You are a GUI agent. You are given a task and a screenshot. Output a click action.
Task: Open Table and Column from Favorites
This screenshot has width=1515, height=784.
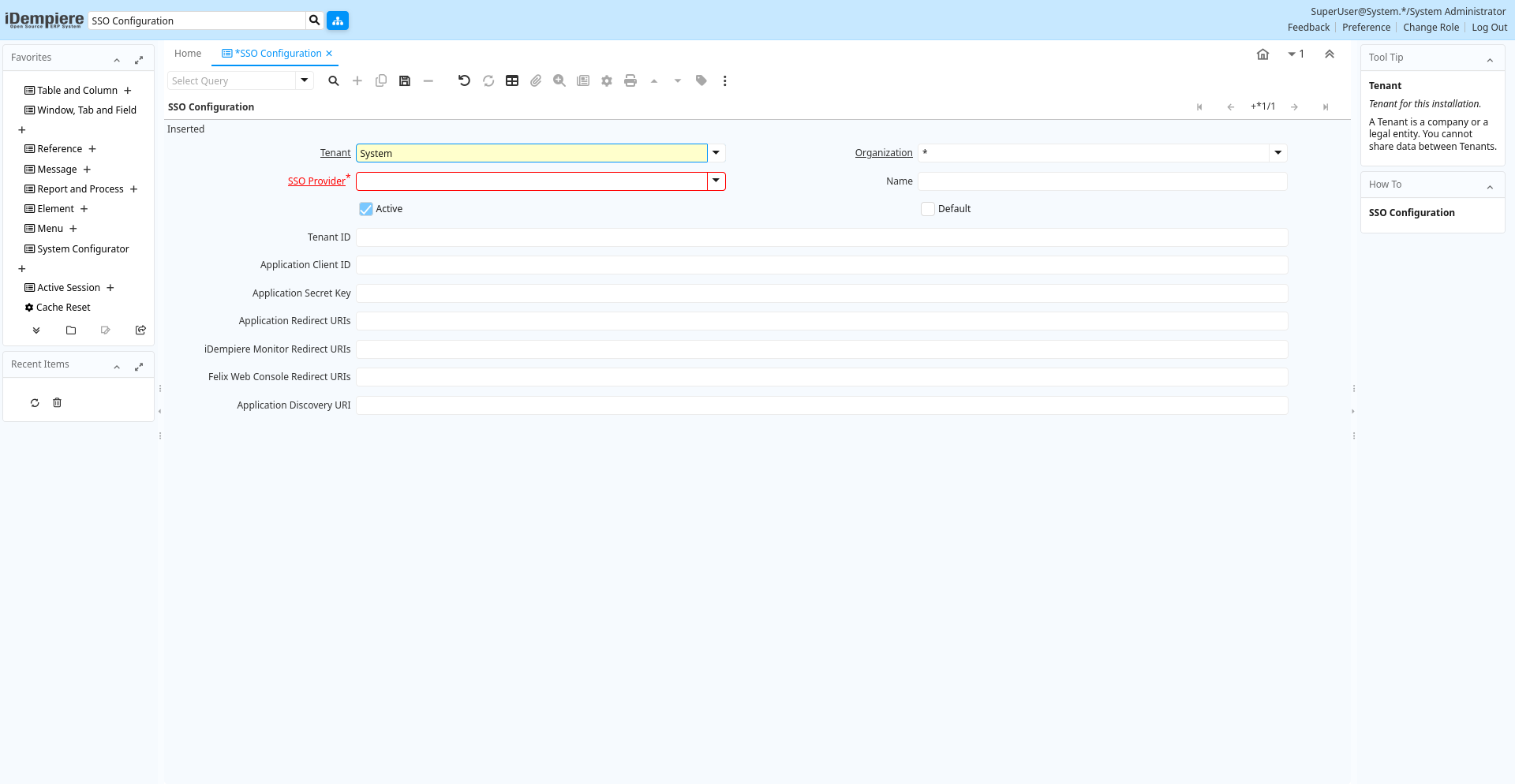[77, 91]
